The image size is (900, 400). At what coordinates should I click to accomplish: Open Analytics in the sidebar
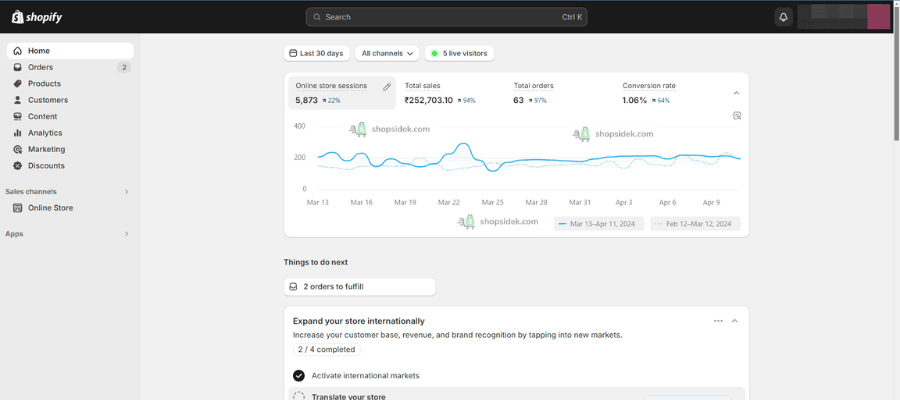[x=44, y=133]
